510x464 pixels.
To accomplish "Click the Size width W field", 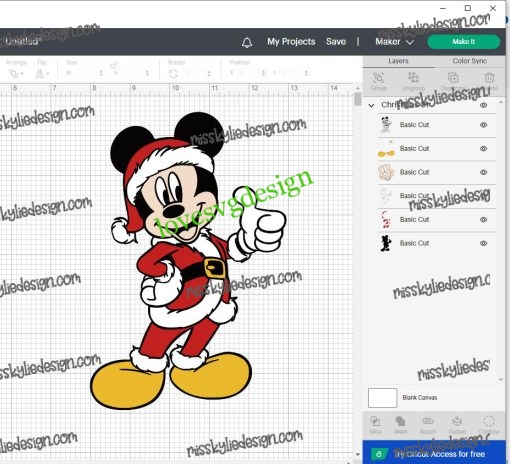I will (84, 73).
